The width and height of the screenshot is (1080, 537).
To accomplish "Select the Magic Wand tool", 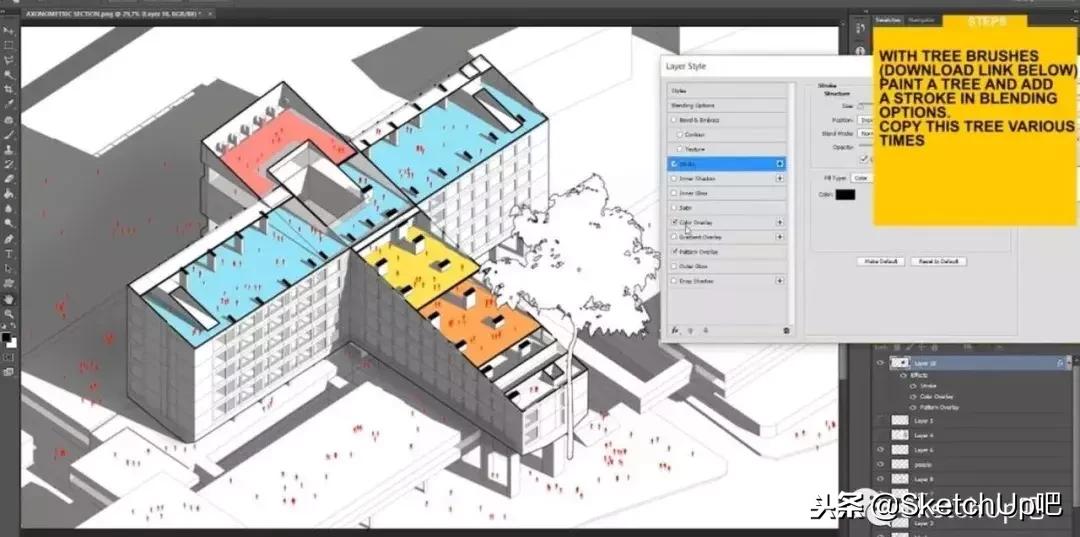I will [9, 74].
